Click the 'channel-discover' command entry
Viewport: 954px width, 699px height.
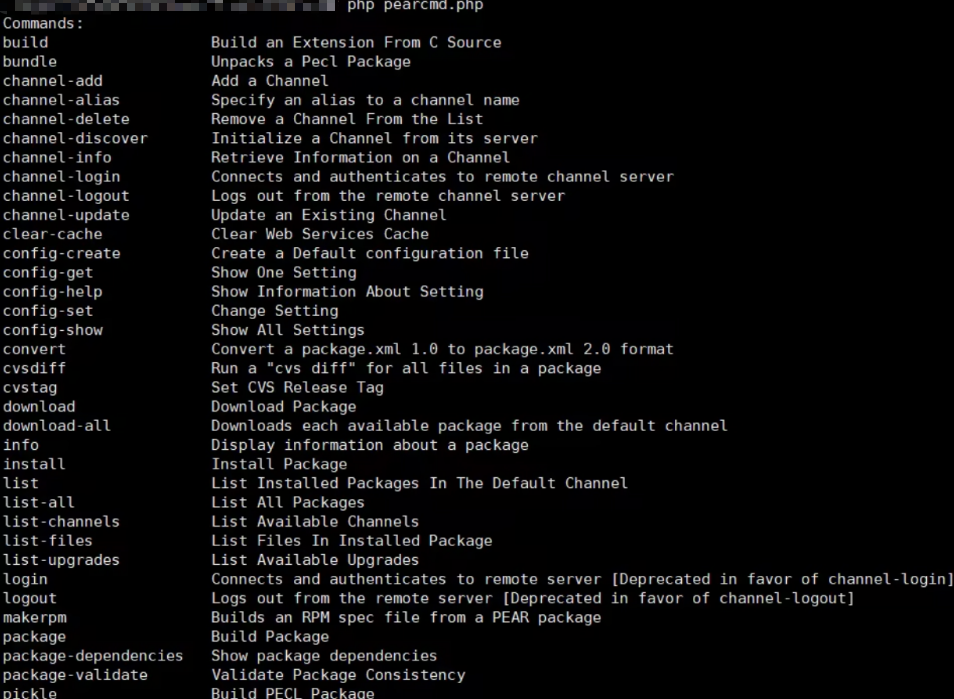[x=75, y=139]
